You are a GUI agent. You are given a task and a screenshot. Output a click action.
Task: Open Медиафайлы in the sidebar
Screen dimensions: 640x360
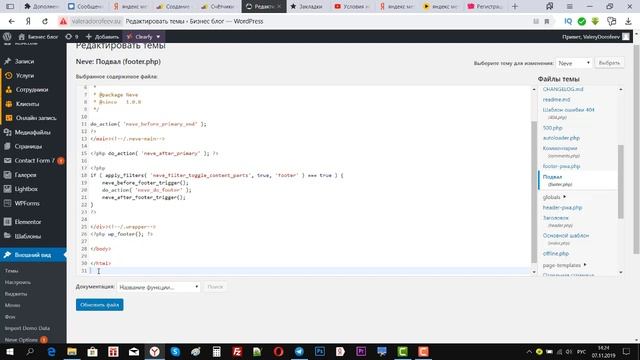pyautogui.click(x=32, y=132)
